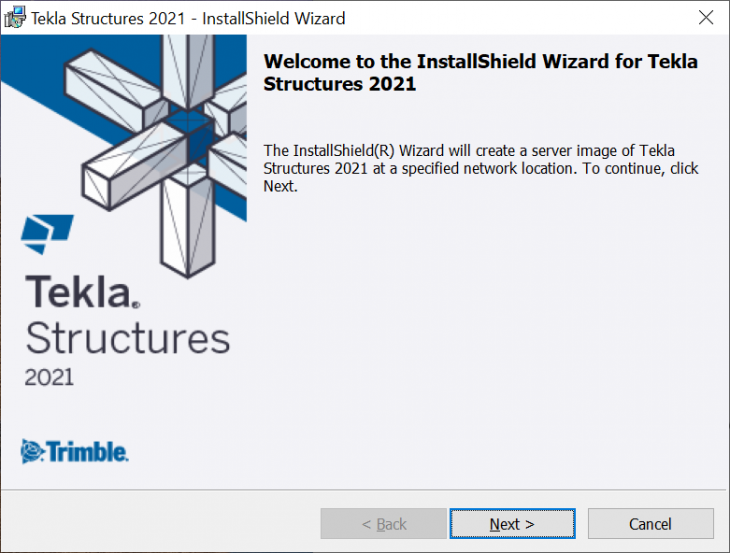
Task: Close the InstallShield Wizard window
Action: point(706,18)
